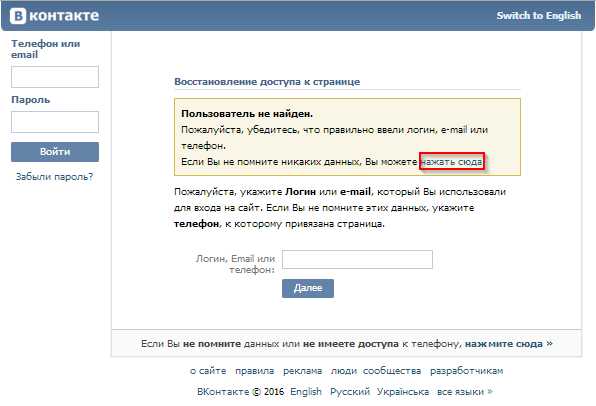Open the сообщества footer link
596x406 pixels.
point(392,371)
